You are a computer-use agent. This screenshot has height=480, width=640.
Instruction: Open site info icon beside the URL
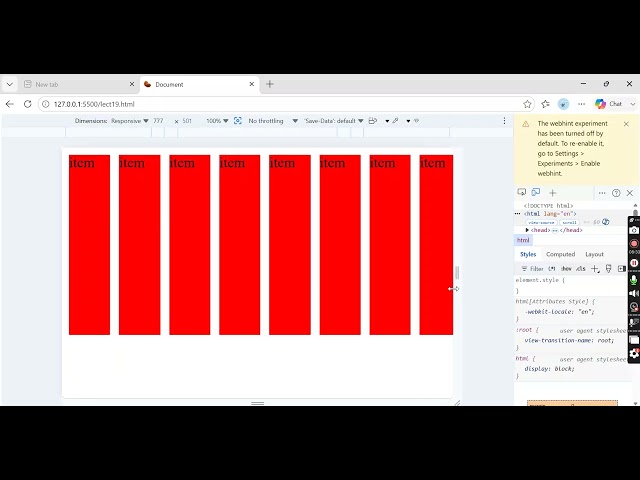(46, 104)
